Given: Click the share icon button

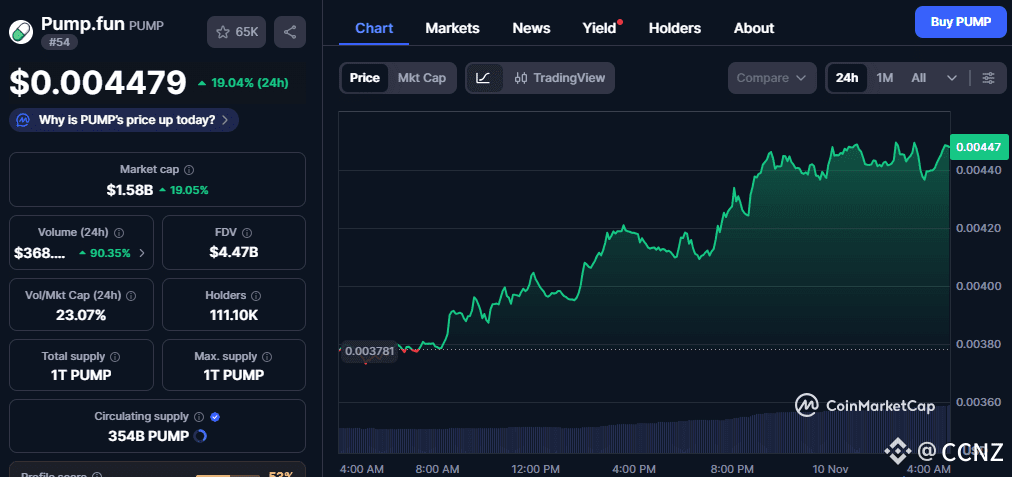Looking at the screenshot, I should (x=290, y=32).
